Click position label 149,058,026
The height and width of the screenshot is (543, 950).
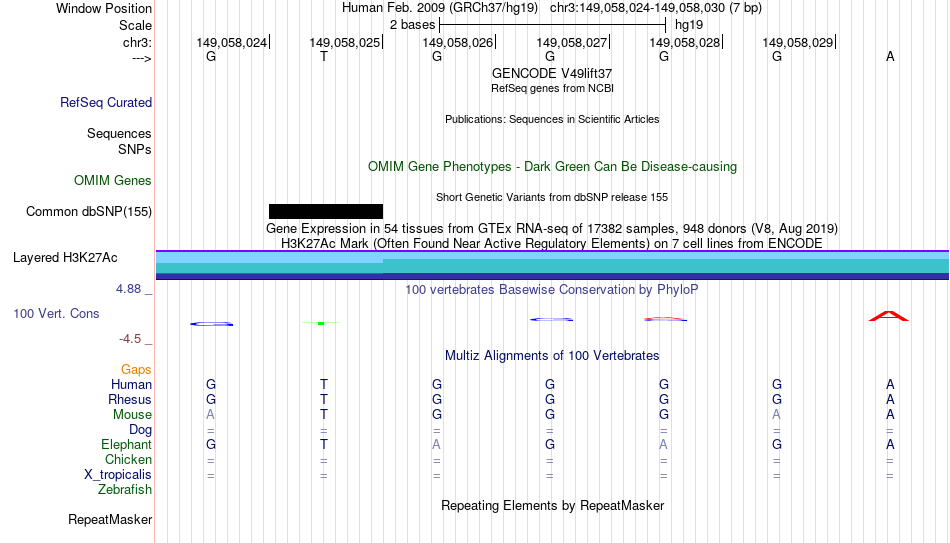point(457,42)
